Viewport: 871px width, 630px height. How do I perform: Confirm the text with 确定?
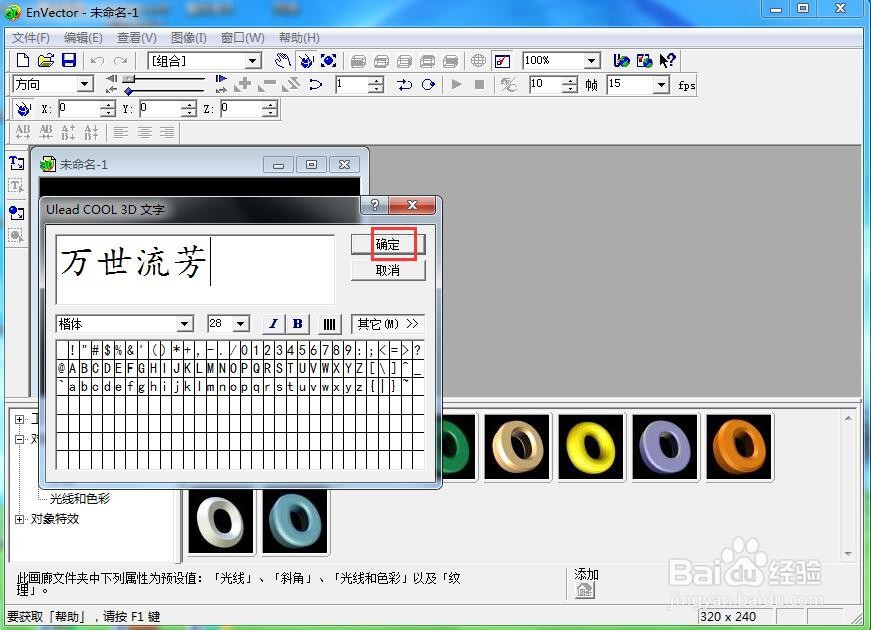click(x=388, y=244)
